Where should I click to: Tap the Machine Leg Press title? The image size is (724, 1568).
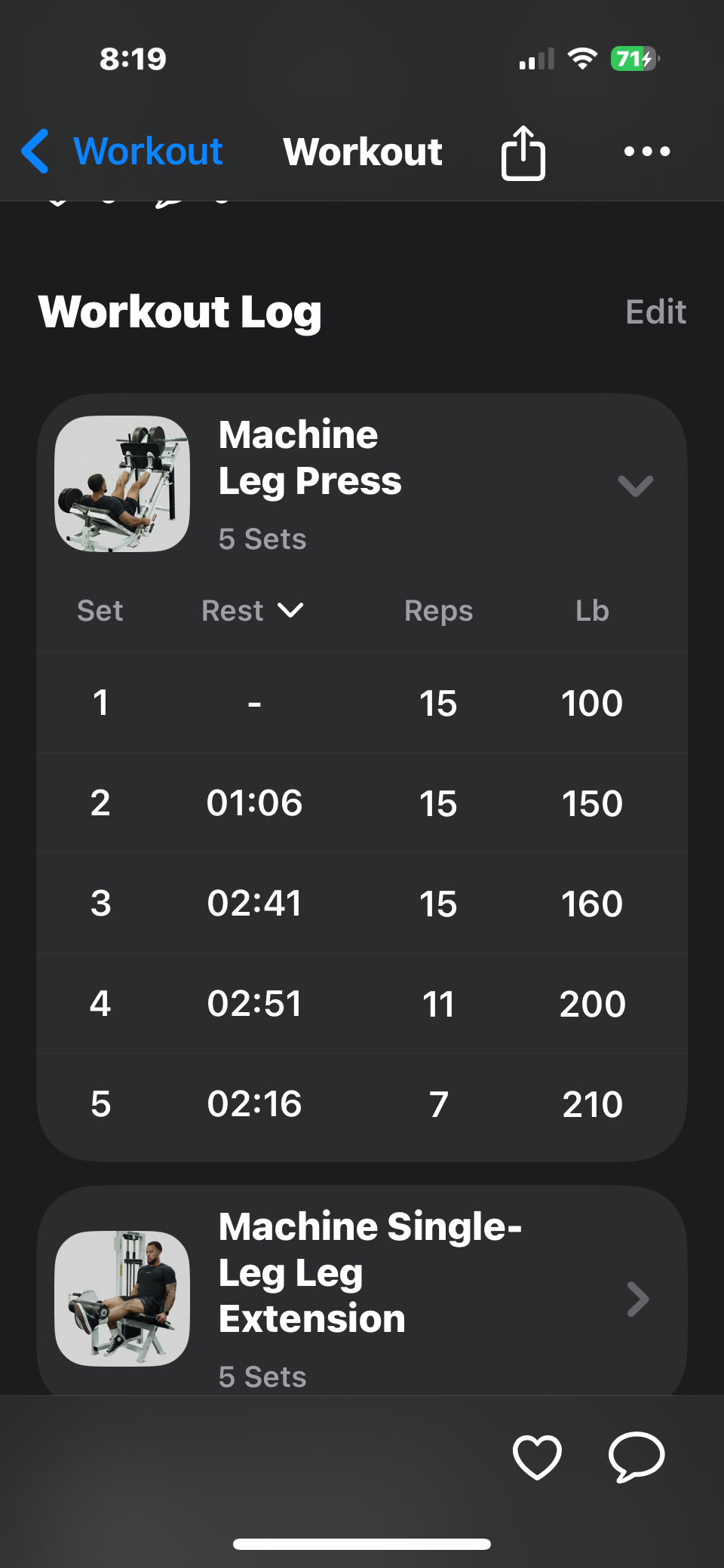pos(310,458)
